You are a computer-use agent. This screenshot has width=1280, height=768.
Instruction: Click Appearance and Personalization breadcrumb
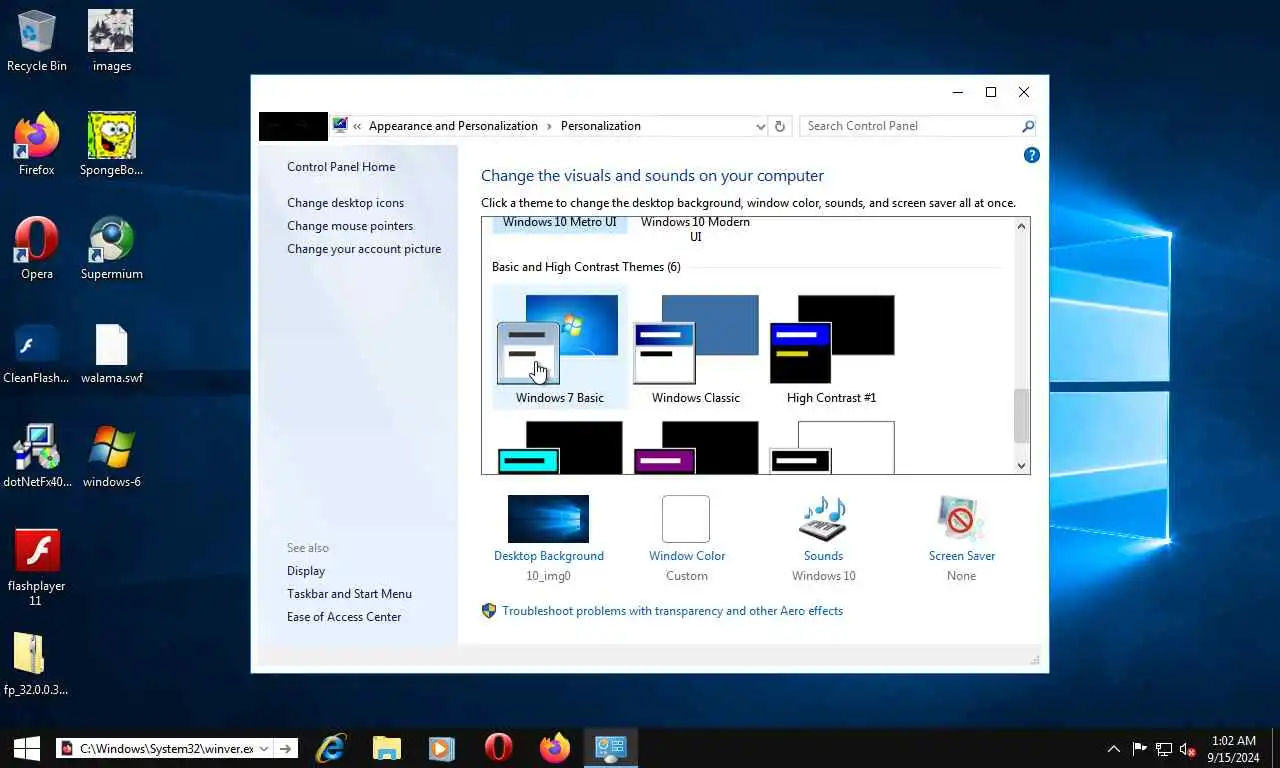pyautogui.click(x=453, y=126)
